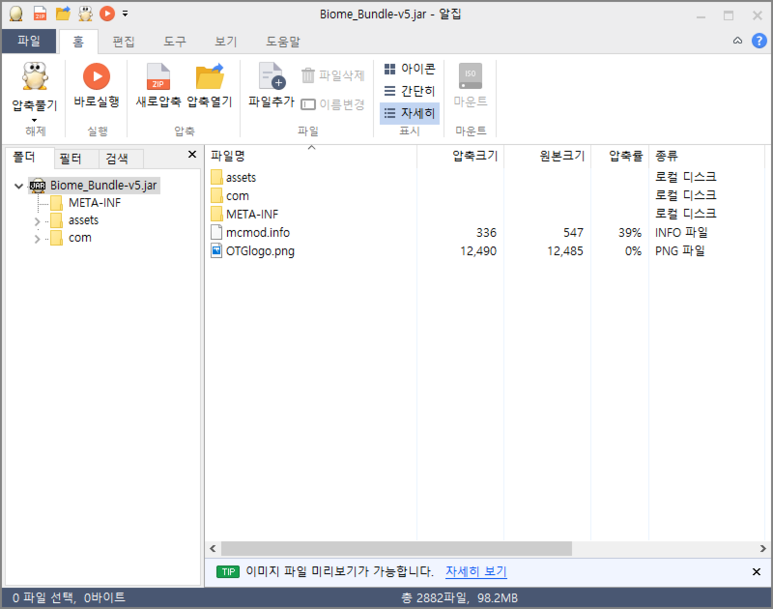Collapse the ribbon with the up chevron
The width and height of the screenshot is (773, 609).
pyautogui.click(x=738, y=41)
